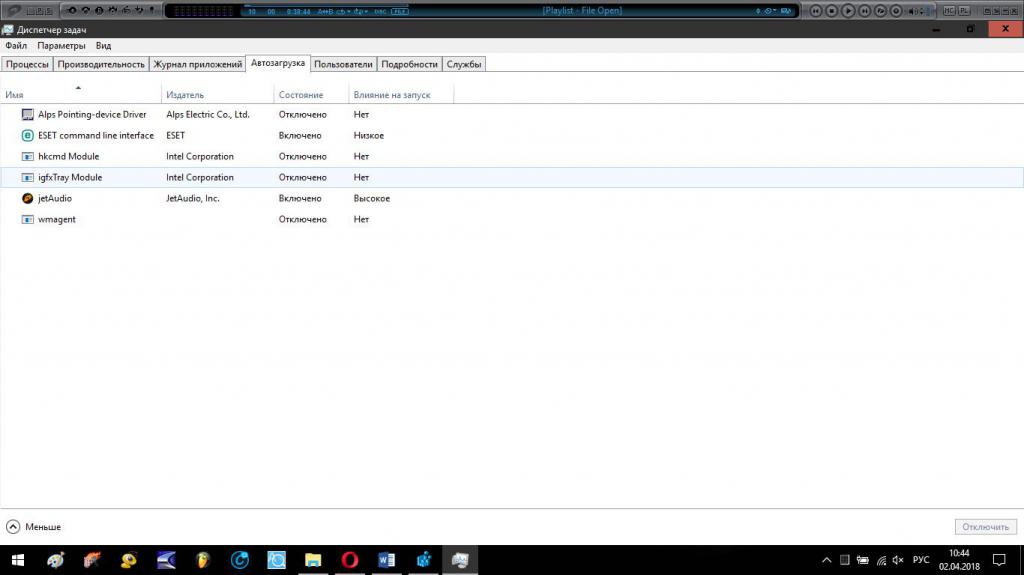Image resolution: width=1024 pixels, height=575 pixels.
Task: Switch input language РУС indicator
Action: click(x=921, y=560)
